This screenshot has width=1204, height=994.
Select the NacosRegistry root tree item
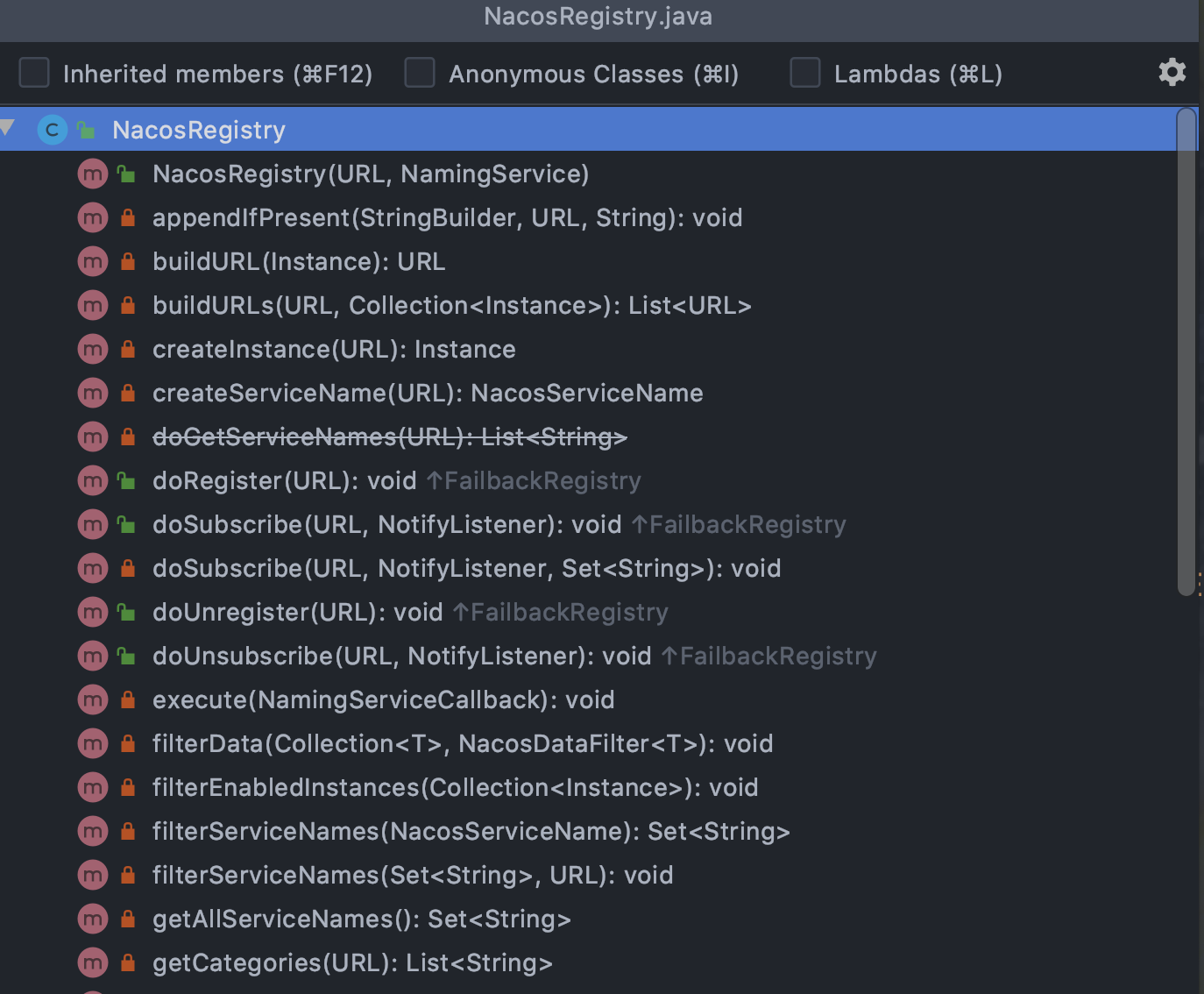tap(199, 130)
